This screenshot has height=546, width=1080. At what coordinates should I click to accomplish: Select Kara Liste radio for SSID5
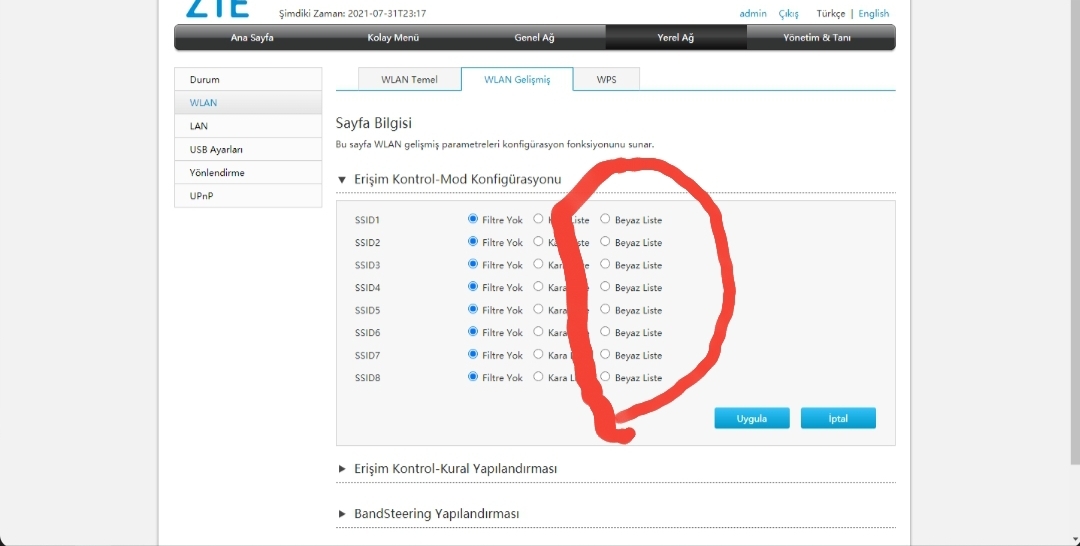[538, 309]
